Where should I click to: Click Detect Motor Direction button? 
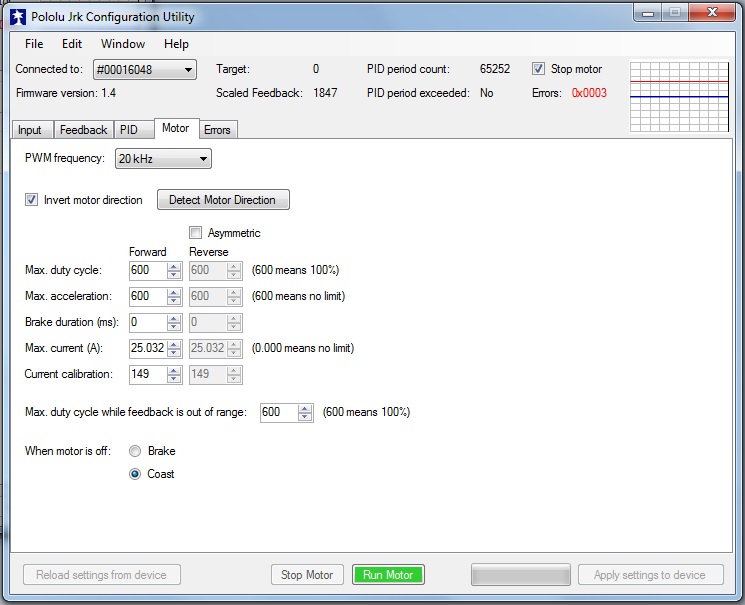point(223,200)
